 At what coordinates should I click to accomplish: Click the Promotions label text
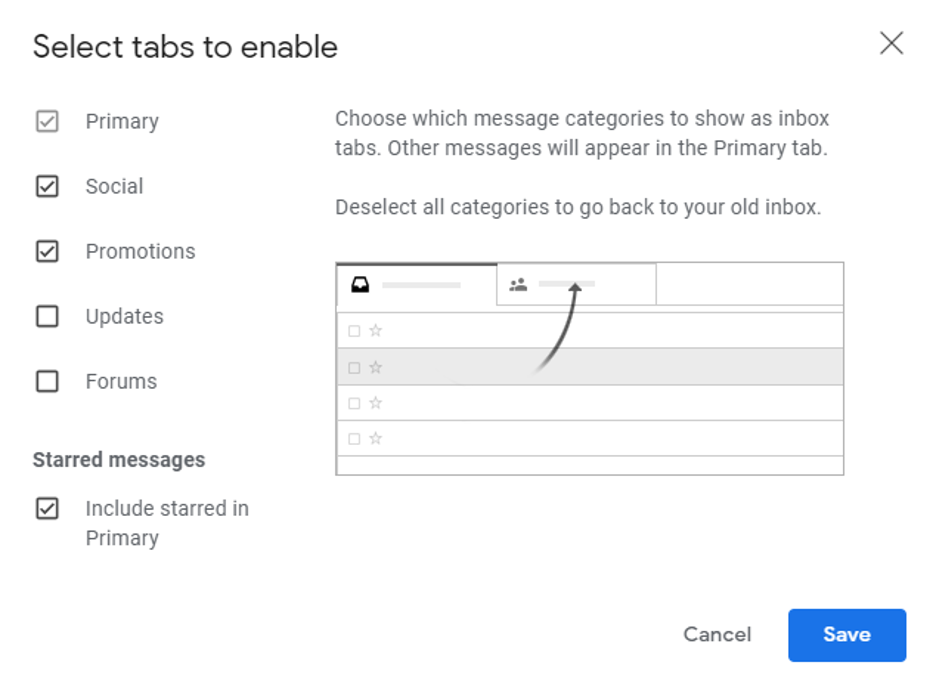(140, 251)
